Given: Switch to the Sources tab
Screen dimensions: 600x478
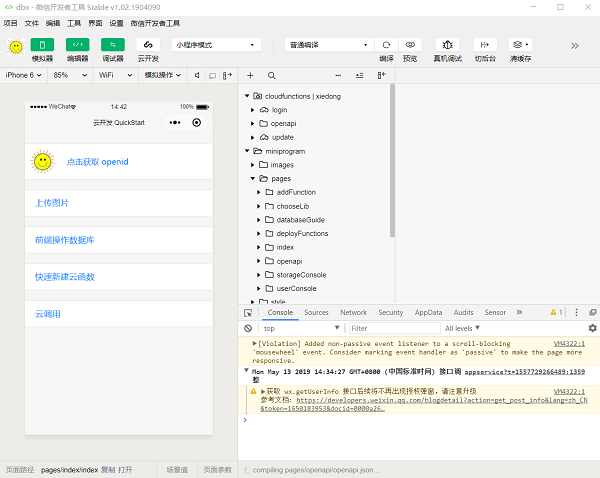Looking at the screenshot, I should click(316, 312).
